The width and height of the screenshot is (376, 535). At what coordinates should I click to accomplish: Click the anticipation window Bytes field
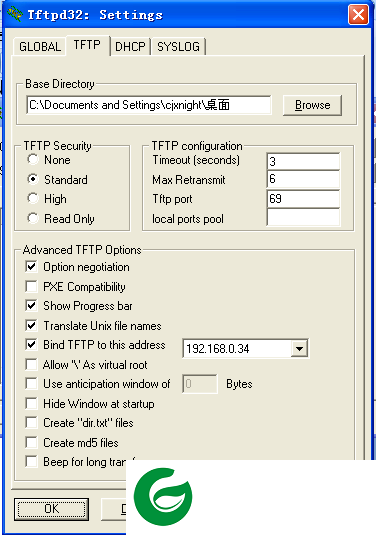point(200,384)
